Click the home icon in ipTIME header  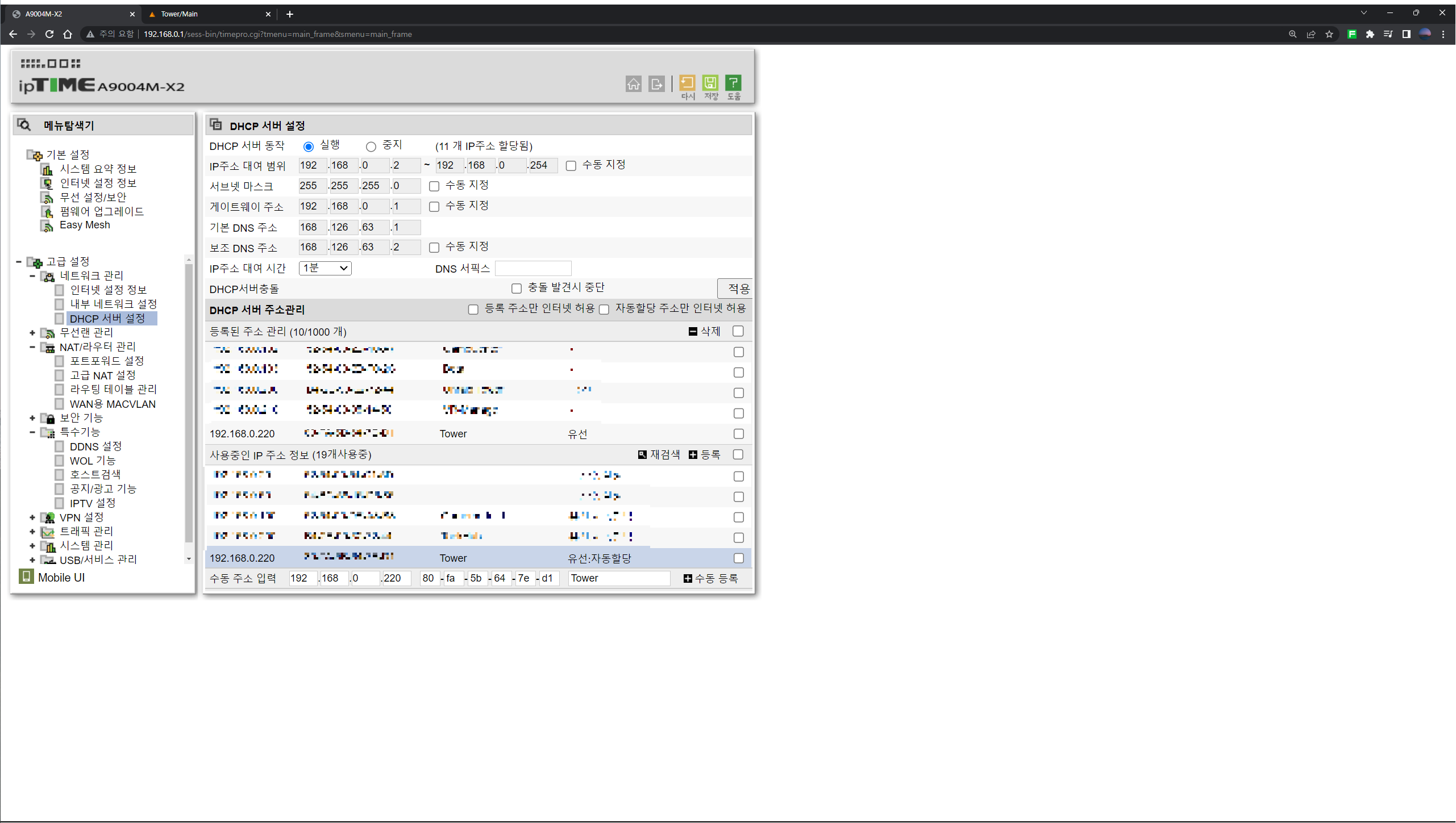coord(633,84)
